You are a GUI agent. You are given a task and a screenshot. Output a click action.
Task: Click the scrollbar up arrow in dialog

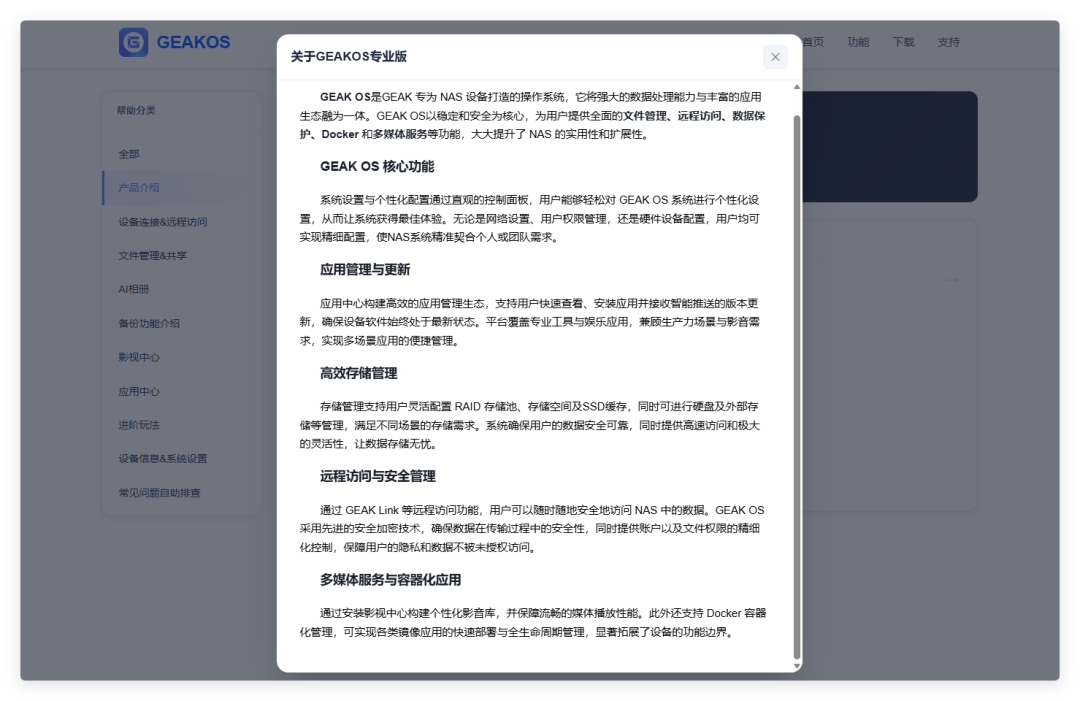point(797,87)
